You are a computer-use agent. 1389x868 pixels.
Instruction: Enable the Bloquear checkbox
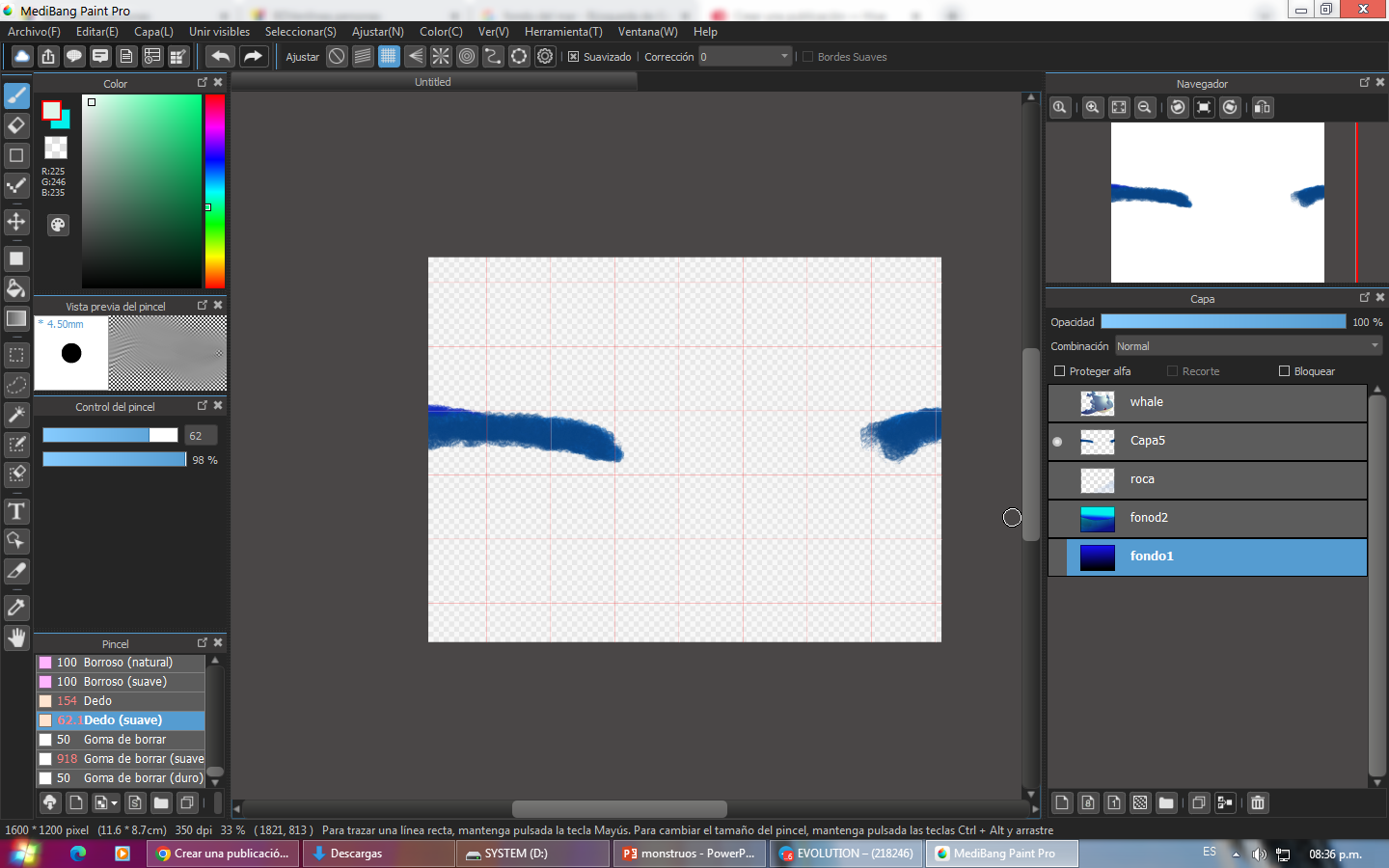pyautogui.click(x=1284, y=371)
